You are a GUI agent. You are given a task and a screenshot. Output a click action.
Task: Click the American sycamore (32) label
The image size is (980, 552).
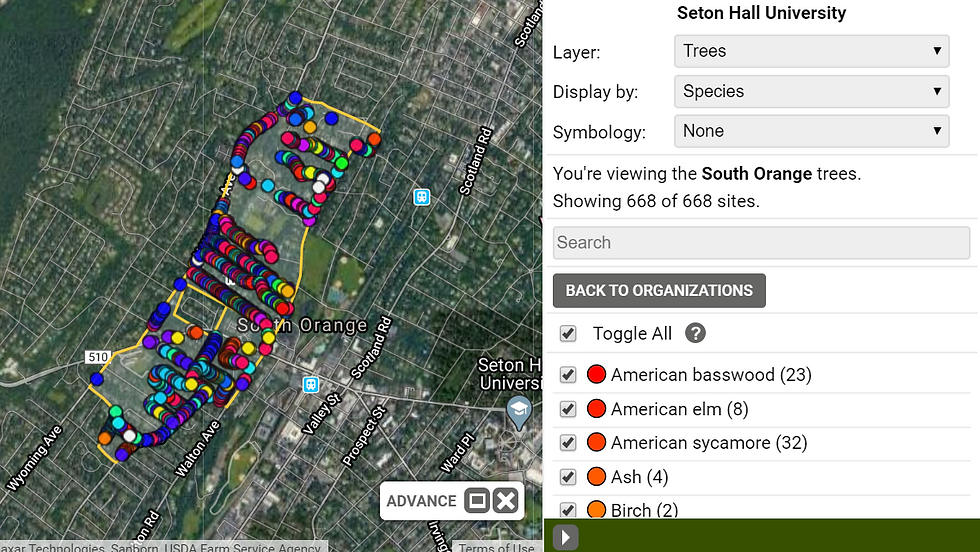[709, 443]
